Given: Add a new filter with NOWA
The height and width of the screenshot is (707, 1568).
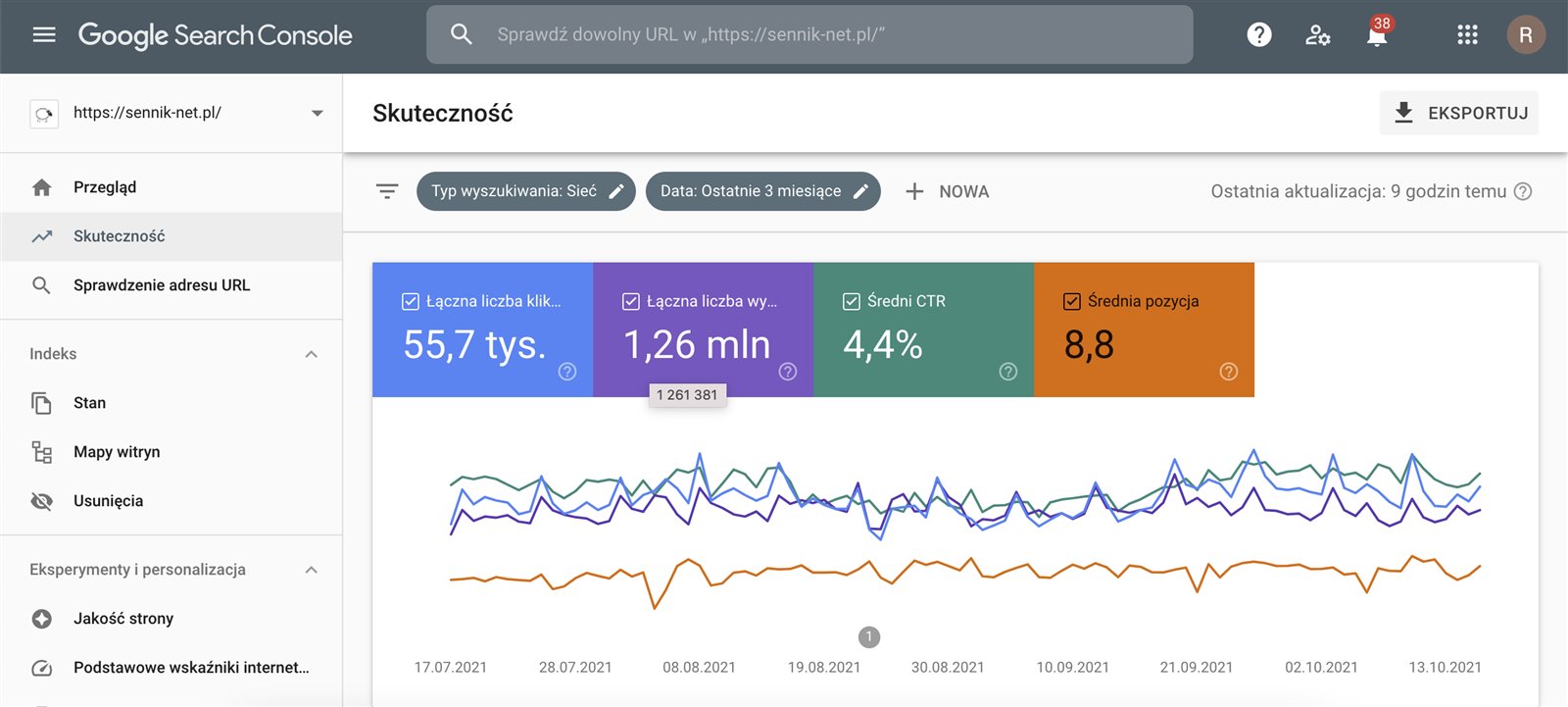Looking at the screenshot, I should click(947, 191).
